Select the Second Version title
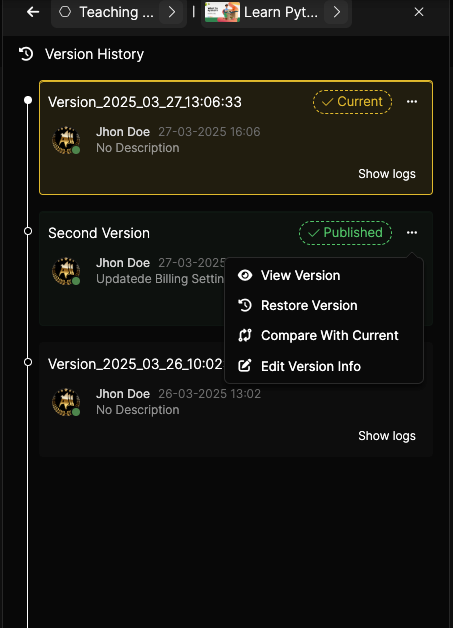 (x=99, y=233)
